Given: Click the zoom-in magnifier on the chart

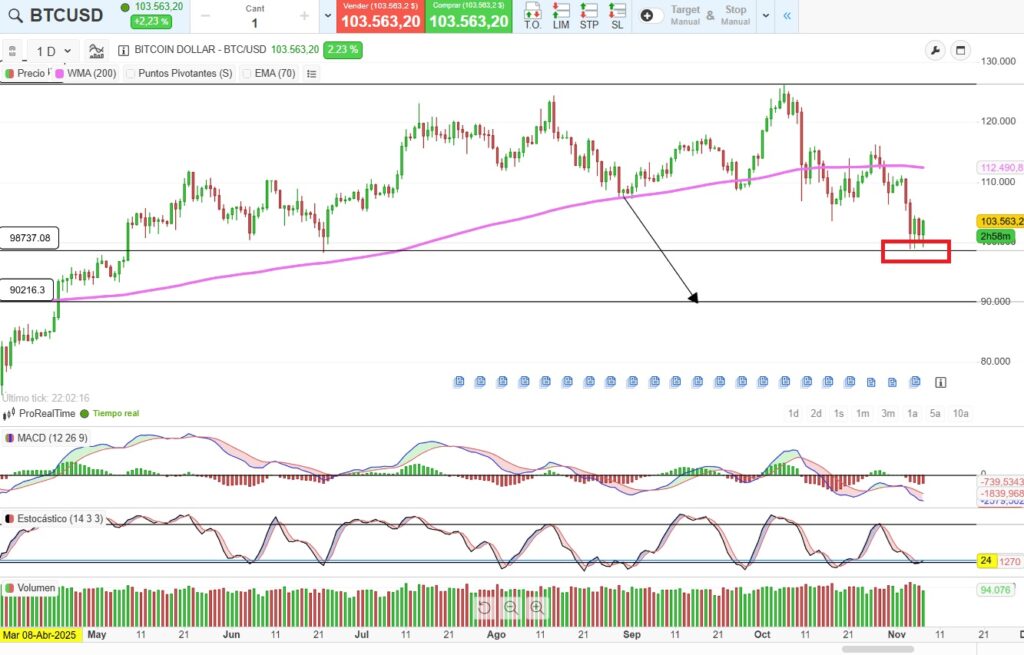Looking at the screenshot, I should [537, 607].
